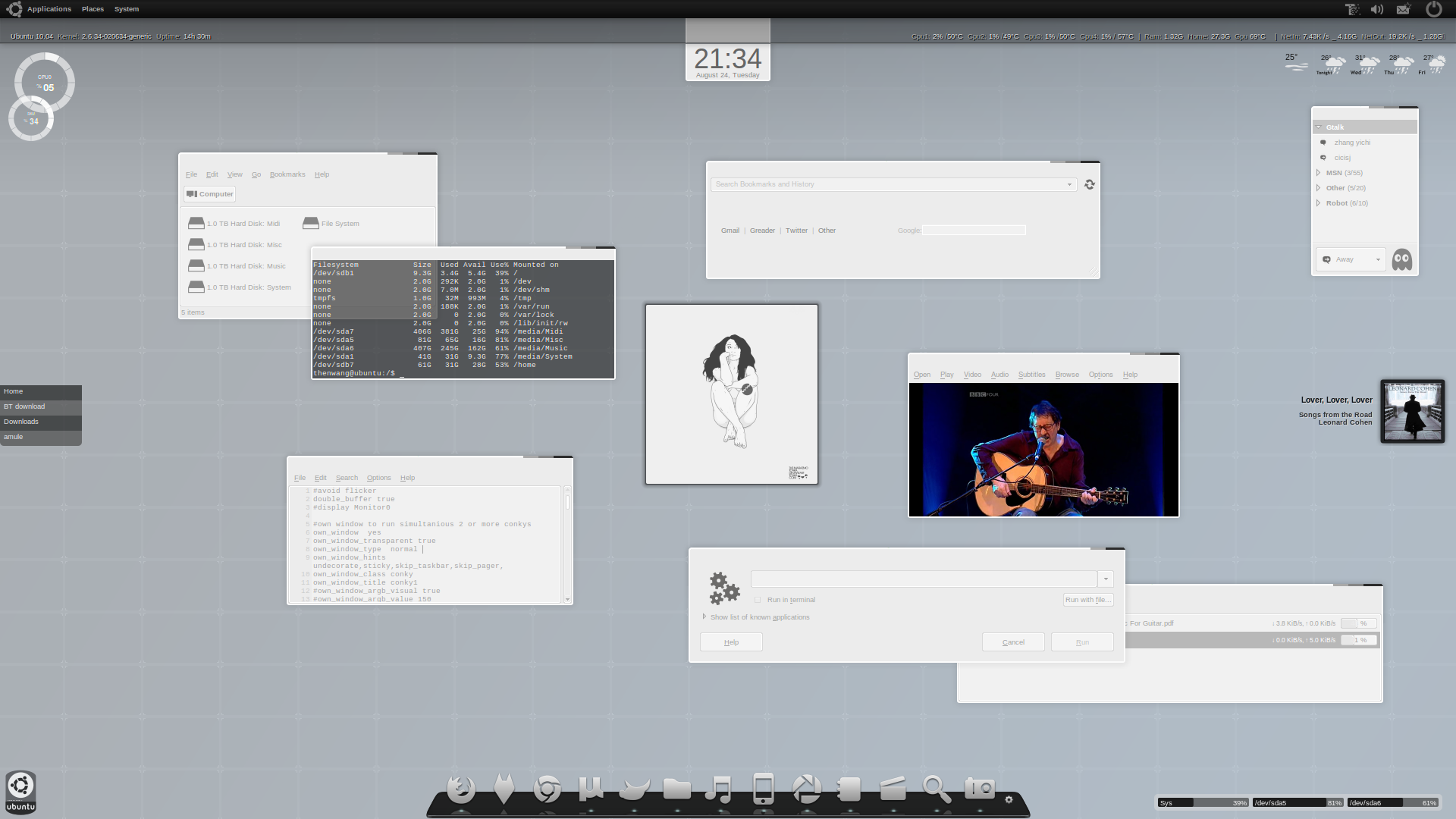This screenshot has height=819, width=1456.
Task: Open the Twitter link
Action: 796,231
